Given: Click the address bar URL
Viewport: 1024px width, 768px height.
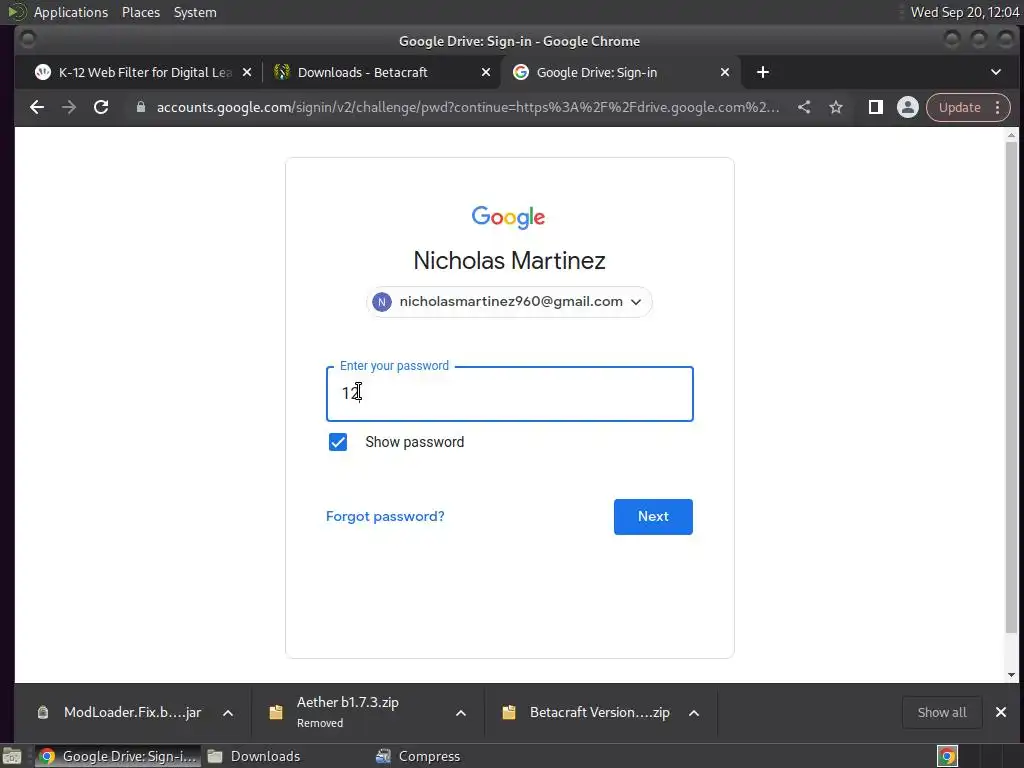Looking at the screenshot, I should [x=468, y=107].
